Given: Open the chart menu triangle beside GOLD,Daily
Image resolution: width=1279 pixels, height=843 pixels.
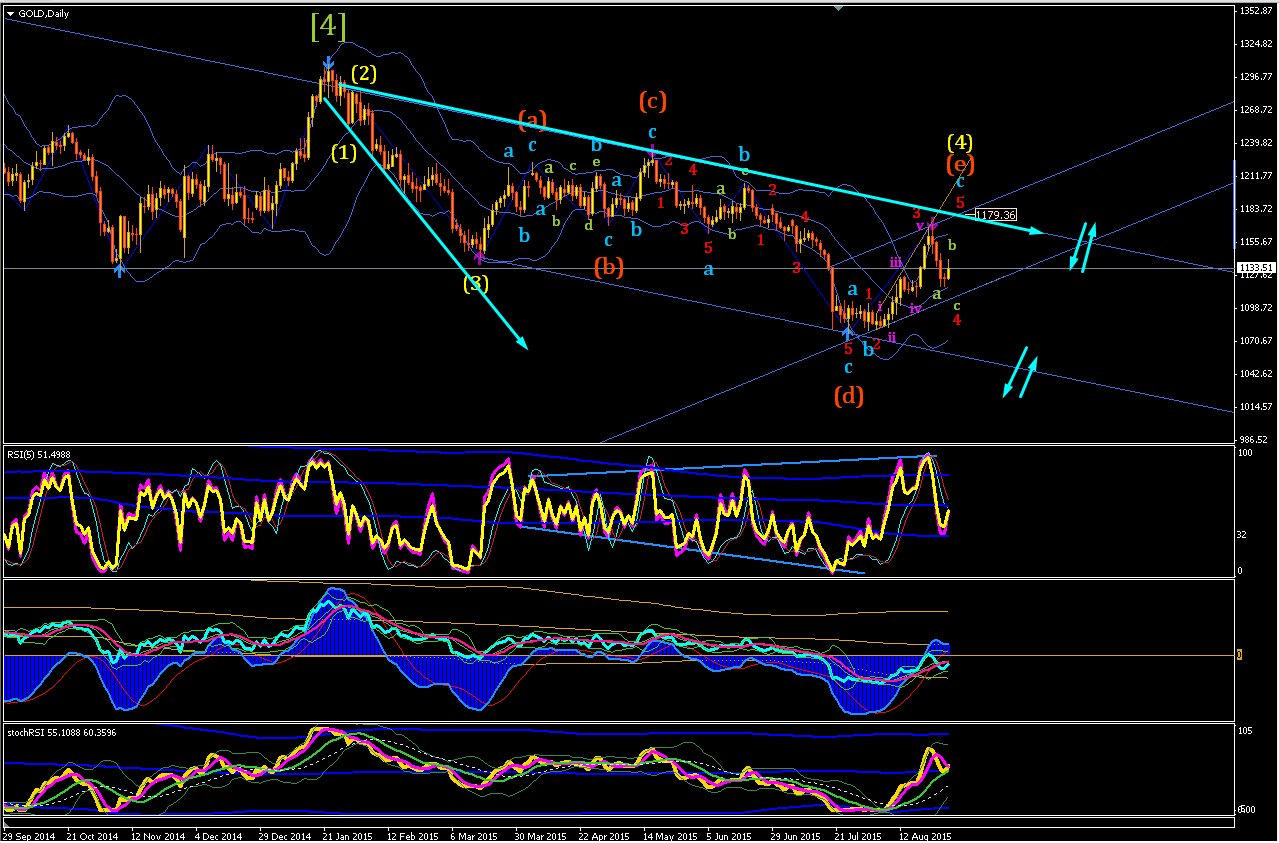Looking at the screenshot, I should pos(10,13).
